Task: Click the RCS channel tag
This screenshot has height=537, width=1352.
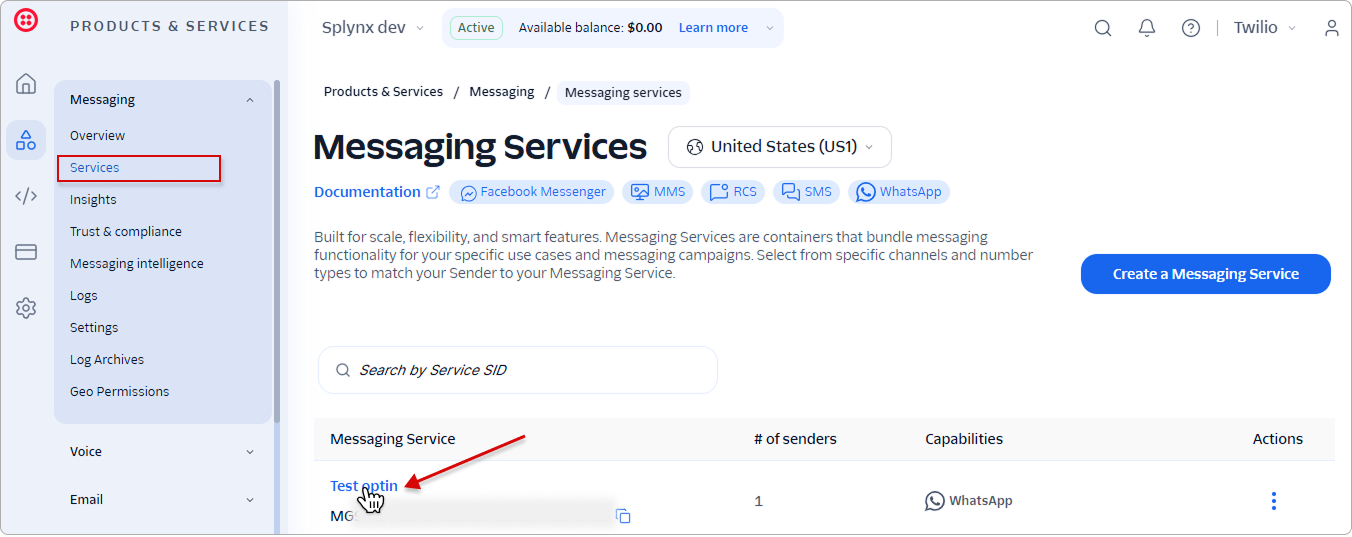Action: (x=733, y=192)
